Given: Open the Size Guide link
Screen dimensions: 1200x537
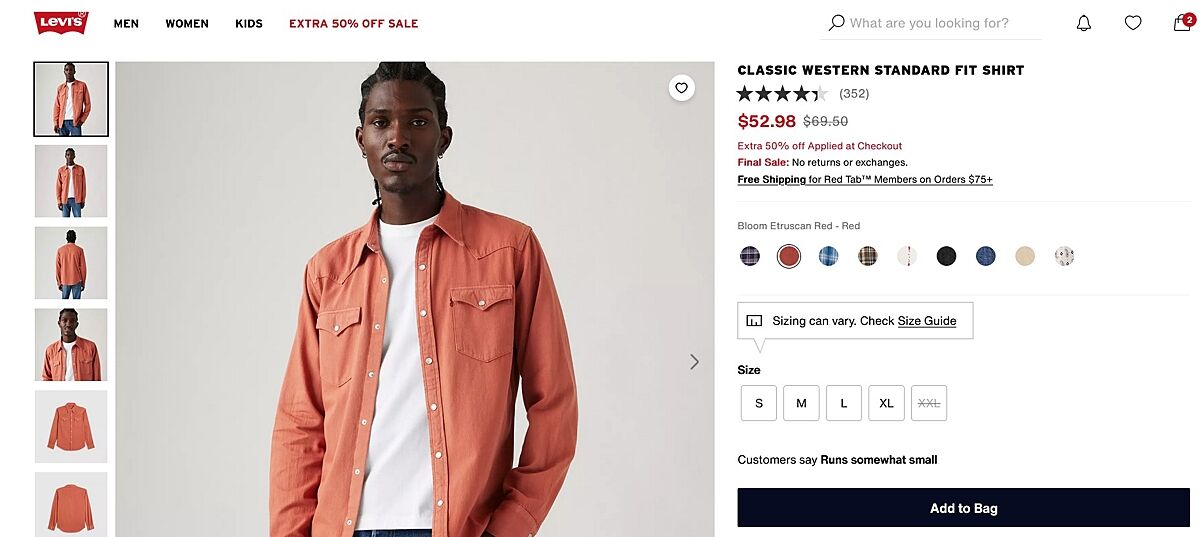Looking at the screenshot, I should click(x=927, y=321).
